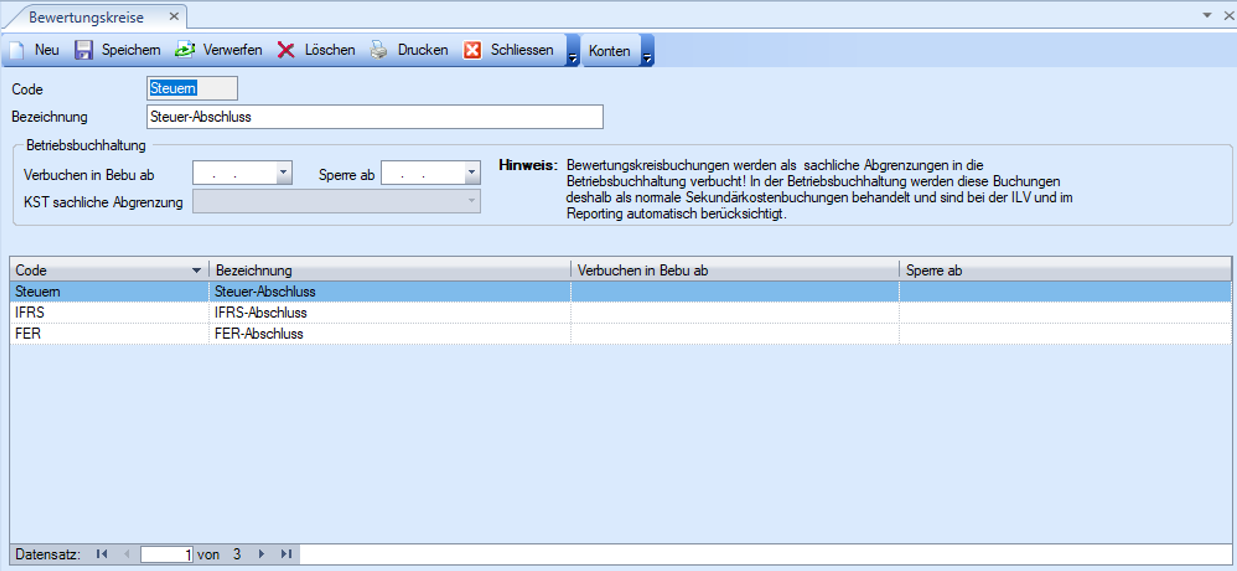Close the Bewertungskreise tab with its X

(x=174, y=17)
